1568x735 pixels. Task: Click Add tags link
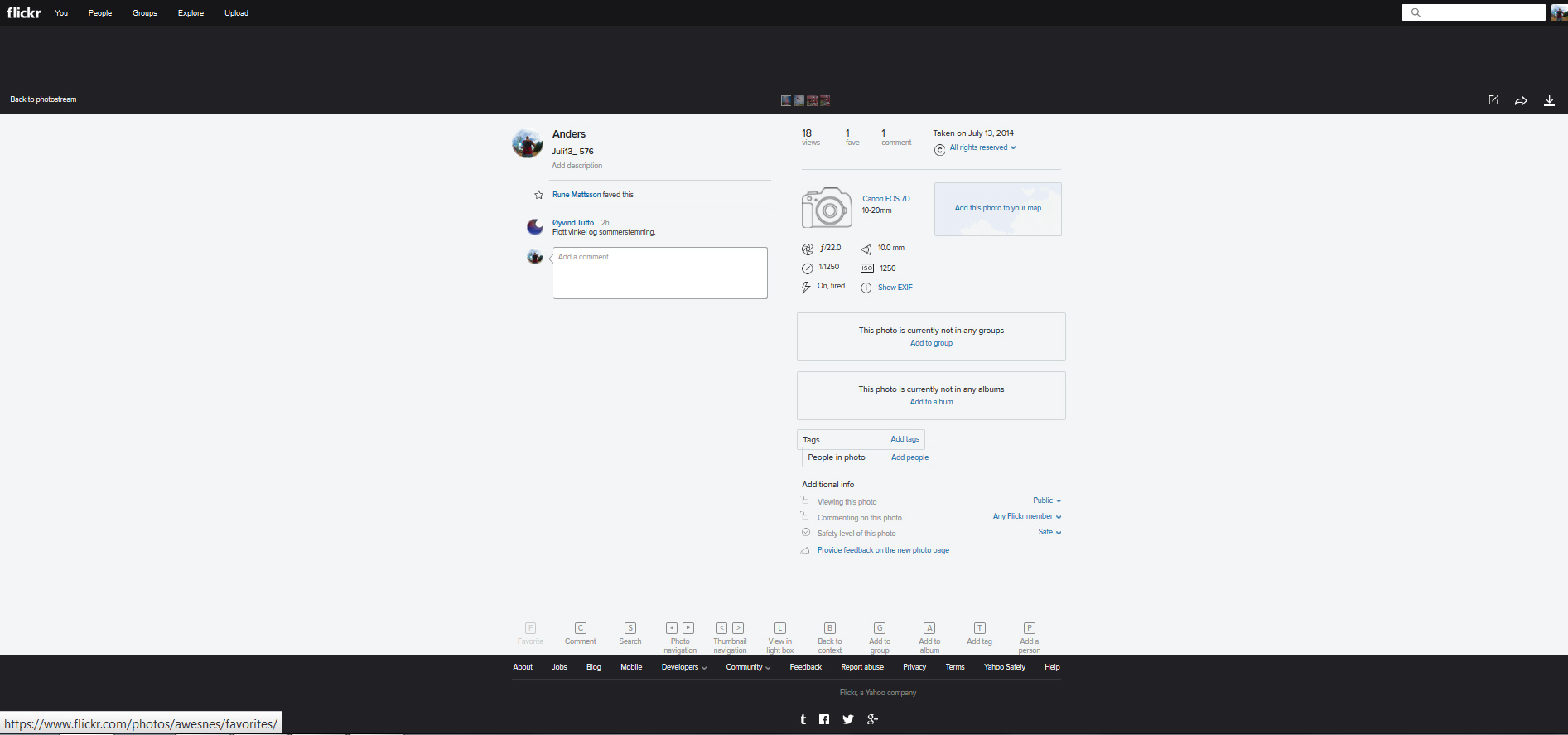tap(905, 439)
